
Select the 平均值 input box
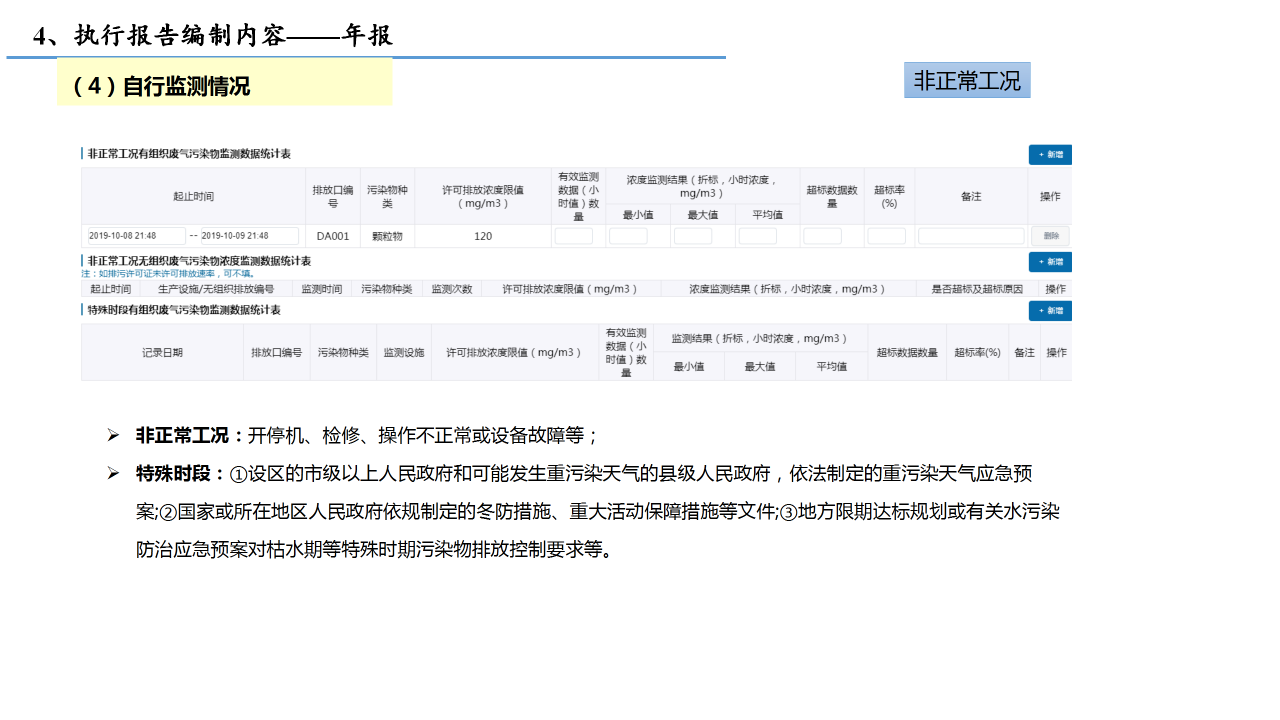(x=757, y=236)
